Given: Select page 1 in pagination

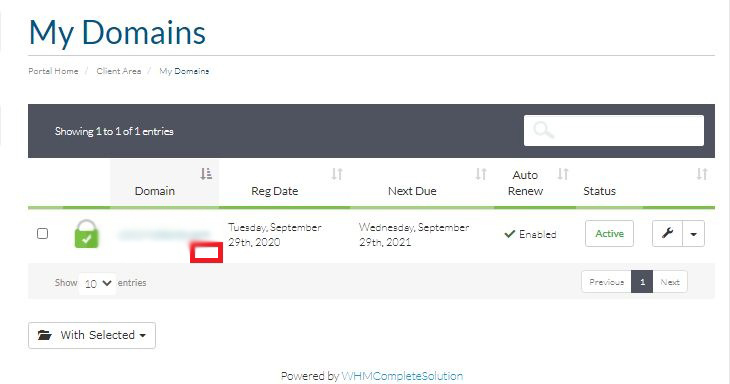Looking at the screenshot, I should 642,282.
